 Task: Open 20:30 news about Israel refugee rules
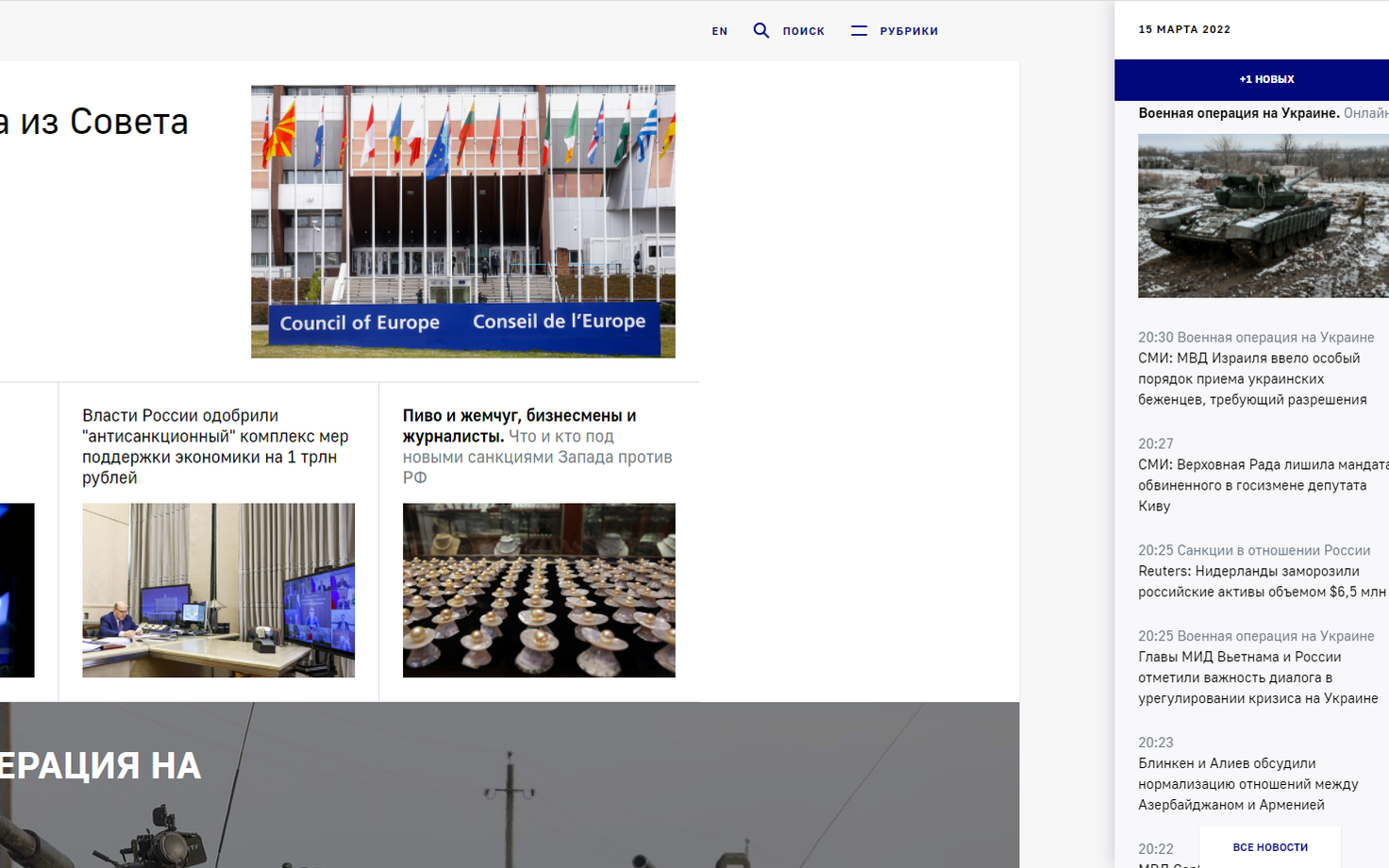(1252, 378)
